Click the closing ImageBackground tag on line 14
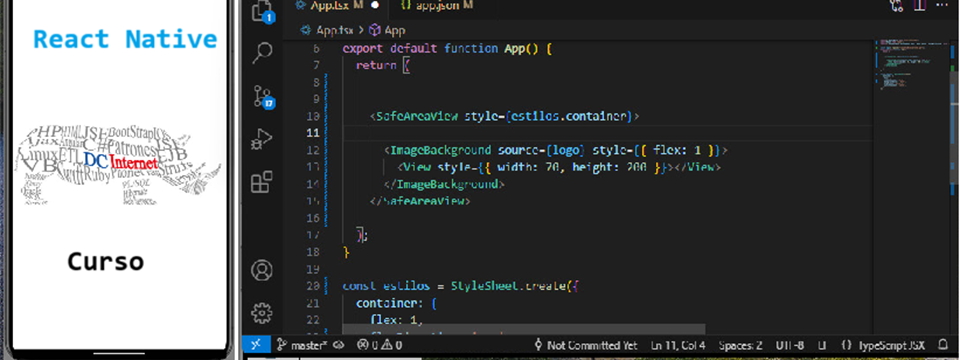Viewport: 960px width, 360px height. tap(444, 184)
